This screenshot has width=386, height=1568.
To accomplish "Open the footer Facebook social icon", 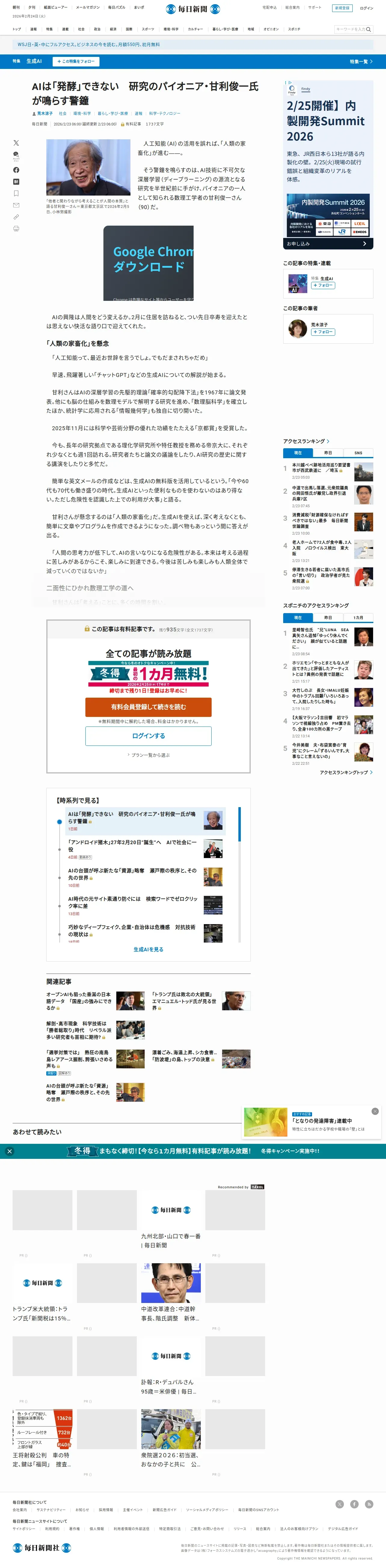I will point(354,1504).
